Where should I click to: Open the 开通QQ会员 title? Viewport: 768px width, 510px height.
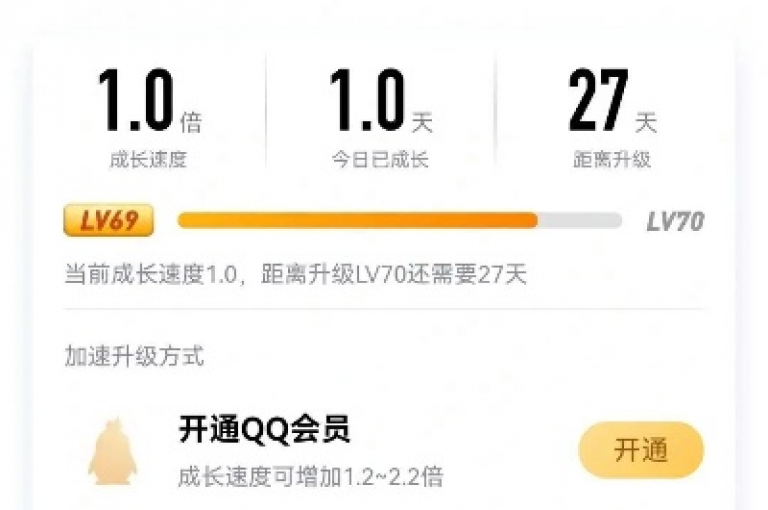click(x=264, y=429)
